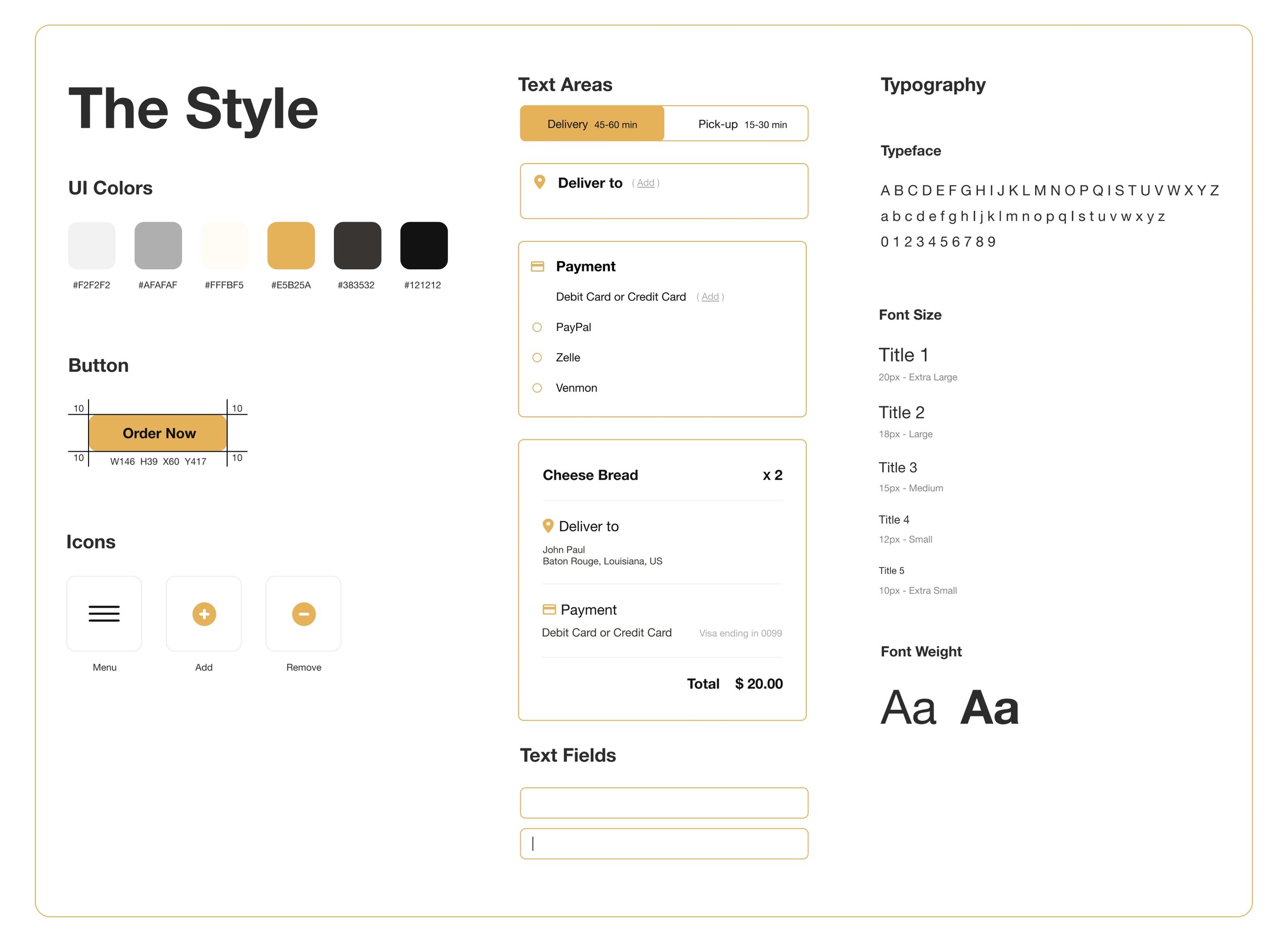Switch to Delivery 45-60 min tab

[591, 124]
